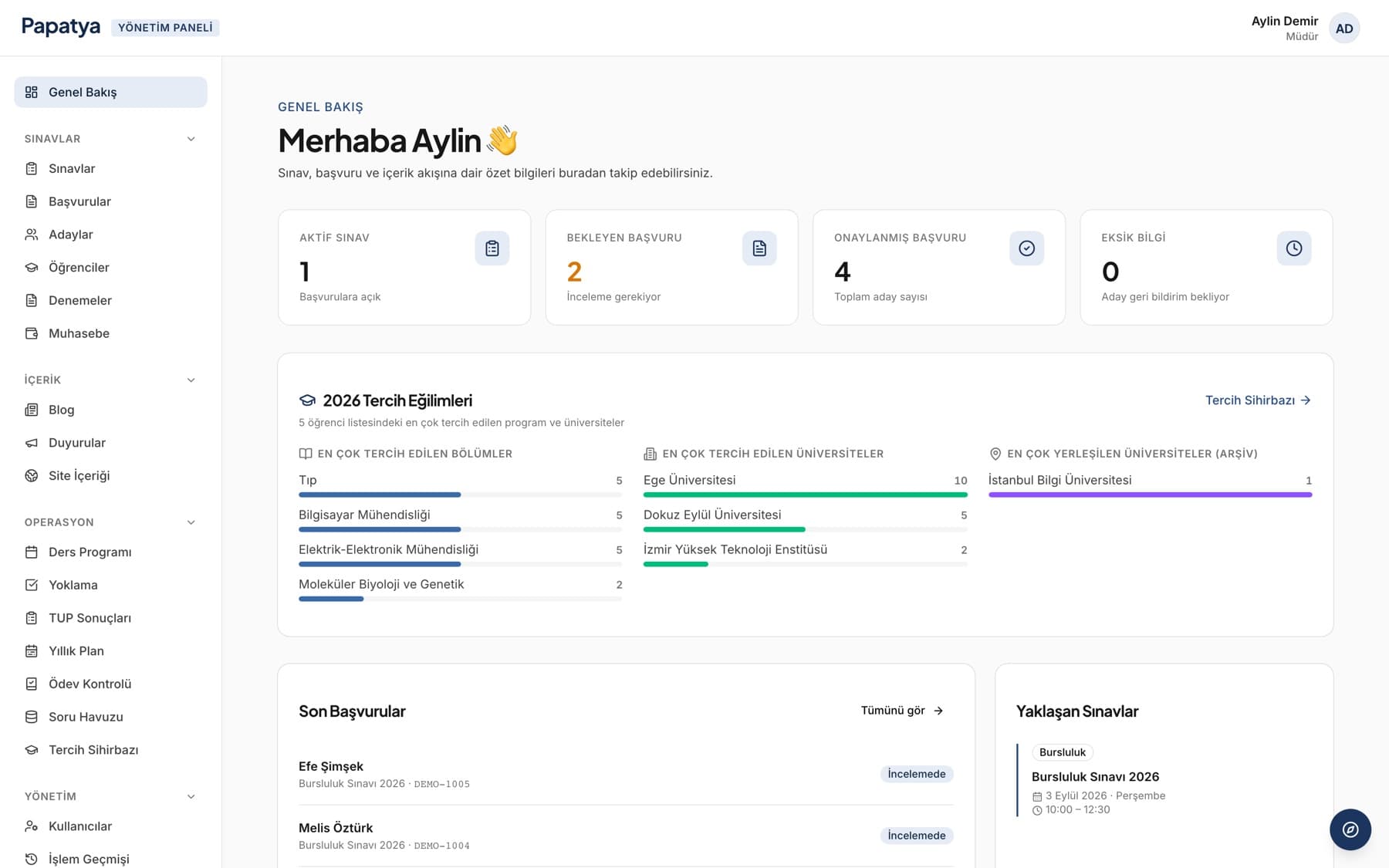Click the Bilgisayar Mühendisliği label
This screenshot has width=1389, height=868.
pos(364,515)
